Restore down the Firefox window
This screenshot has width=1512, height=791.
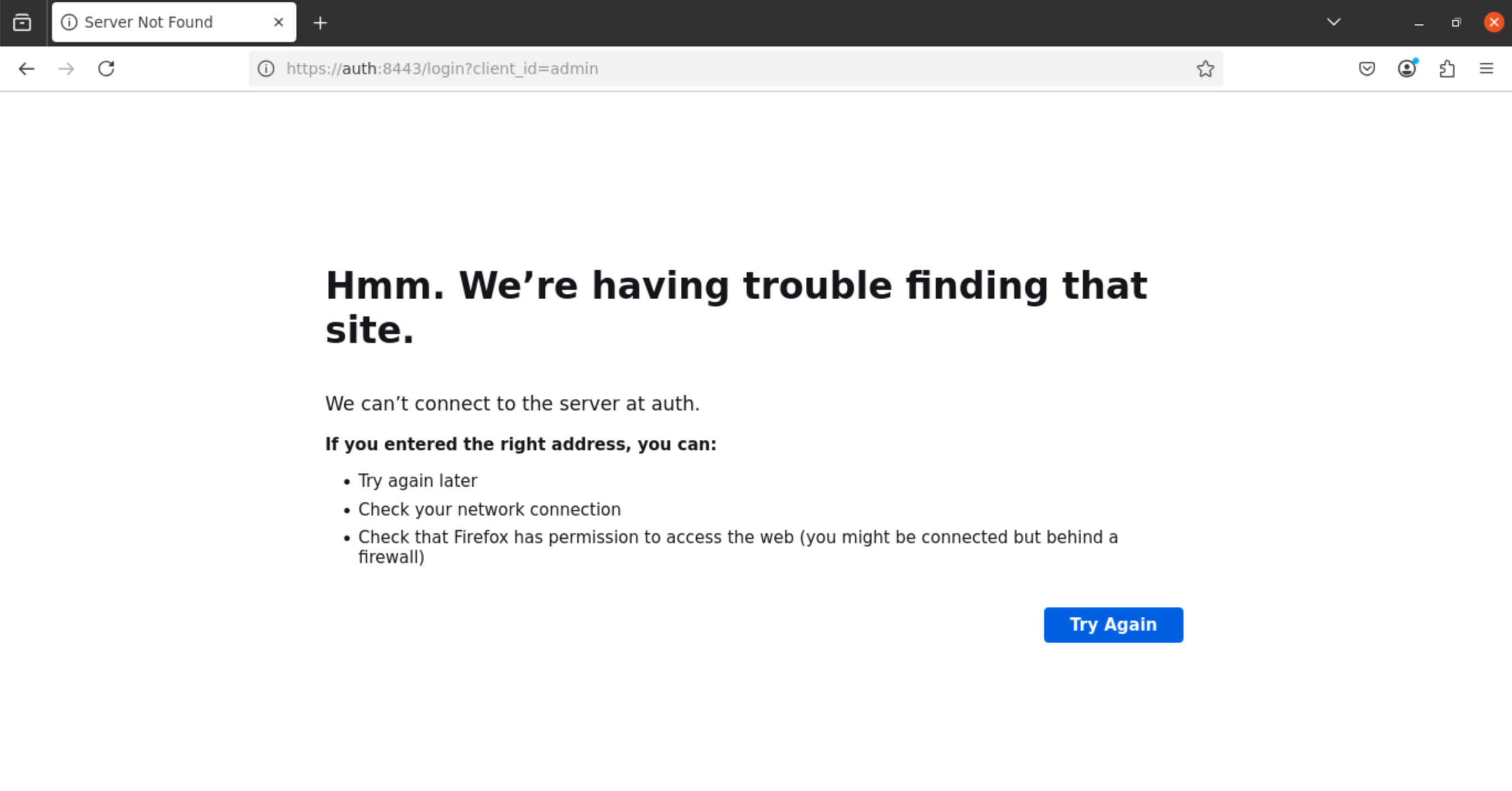[x=1456, y=23]
